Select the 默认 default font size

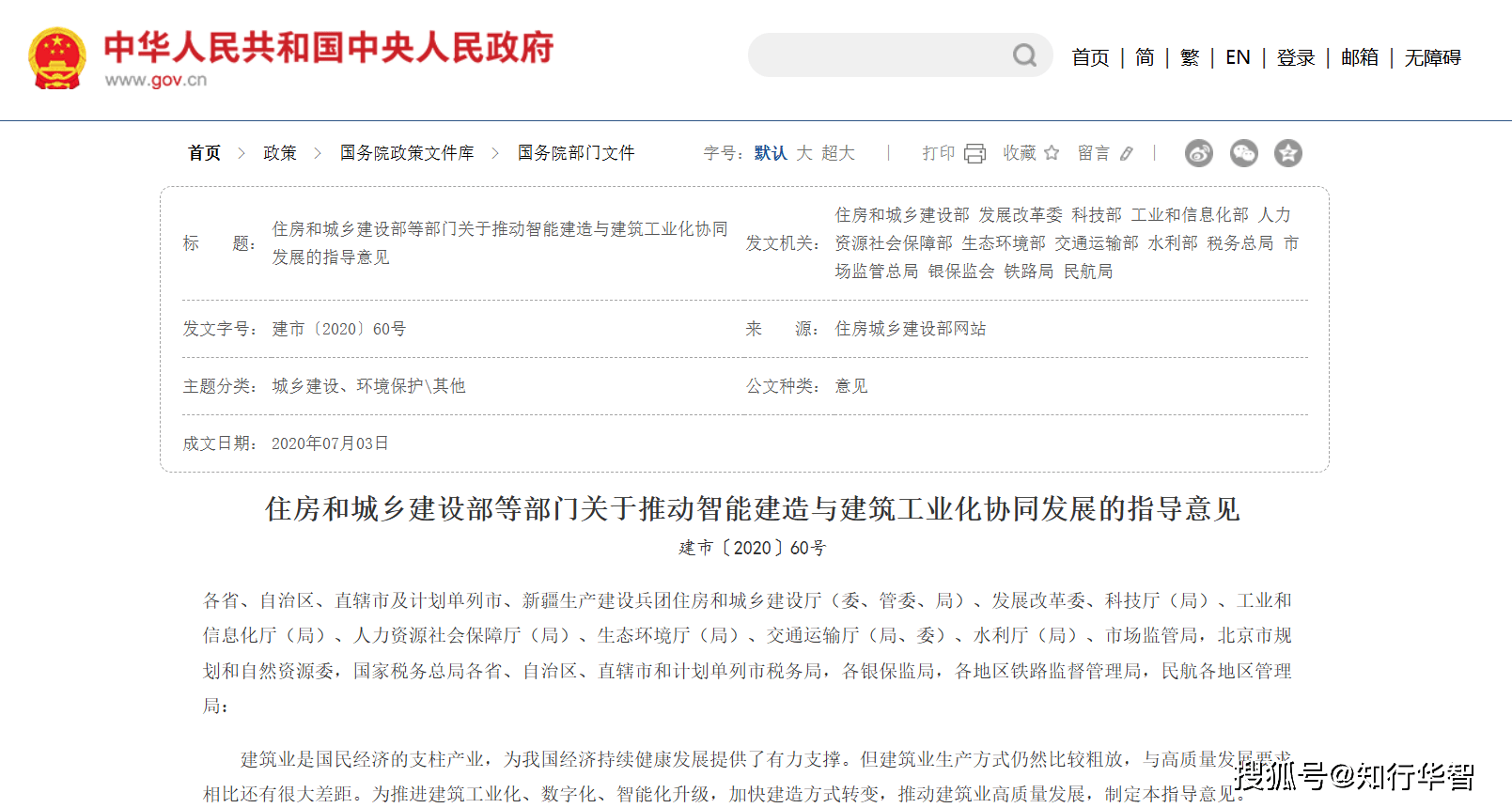[770, 153]
